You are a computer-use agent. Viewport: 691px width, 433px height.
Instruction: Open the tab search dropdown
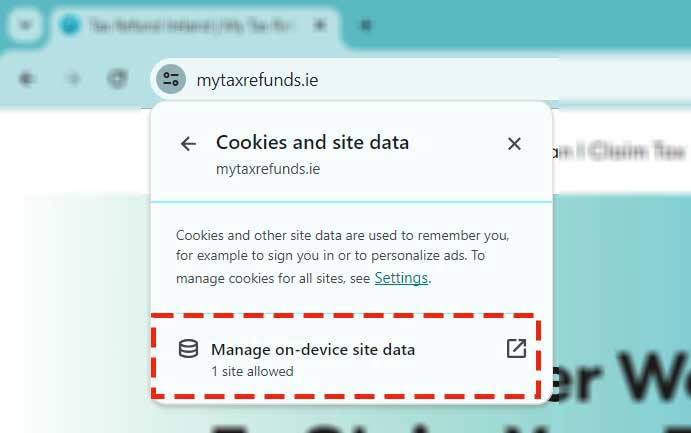tap(25, 25)
